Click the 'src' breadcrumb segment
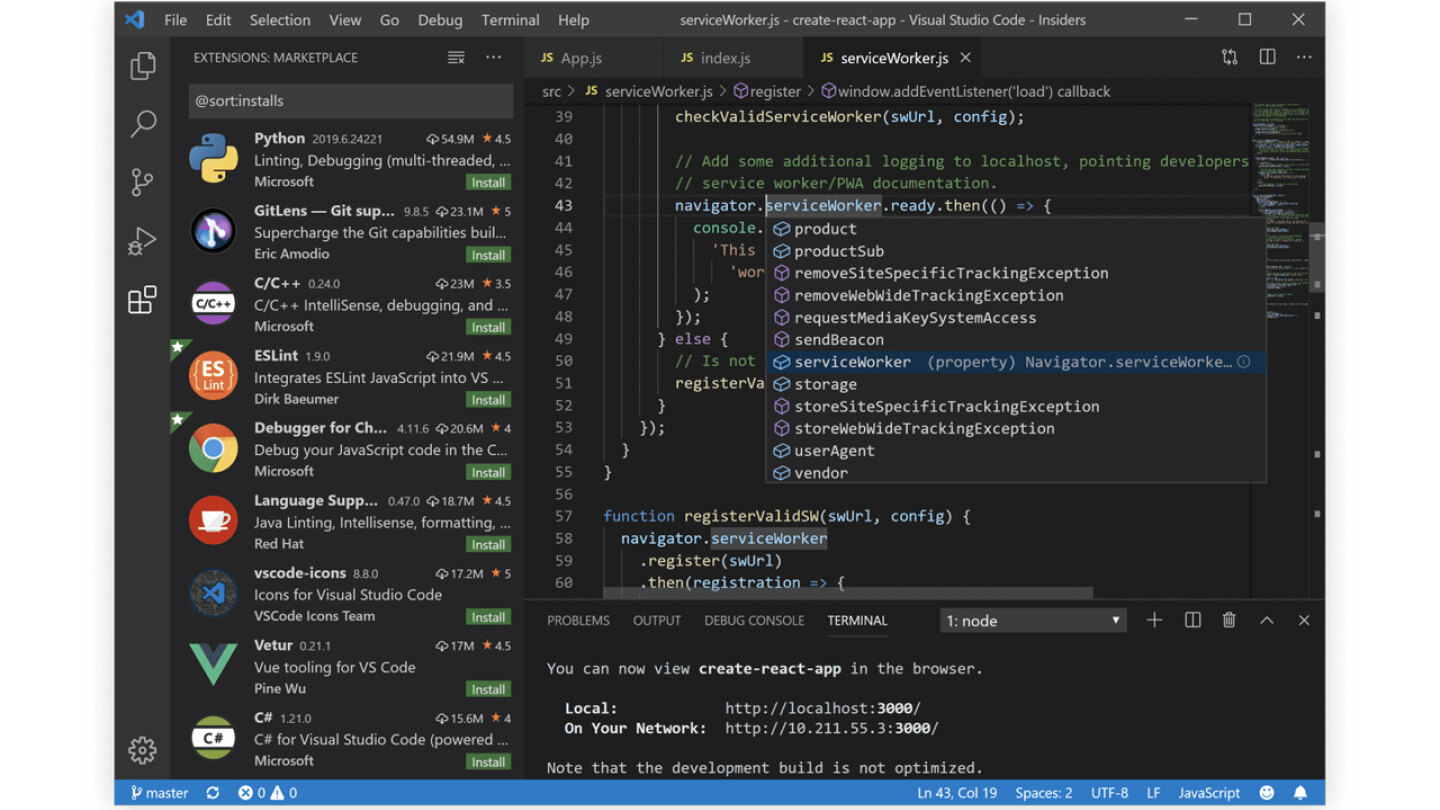The height and width of the screenshot is (810, 1440). click(x=552, y=91)
